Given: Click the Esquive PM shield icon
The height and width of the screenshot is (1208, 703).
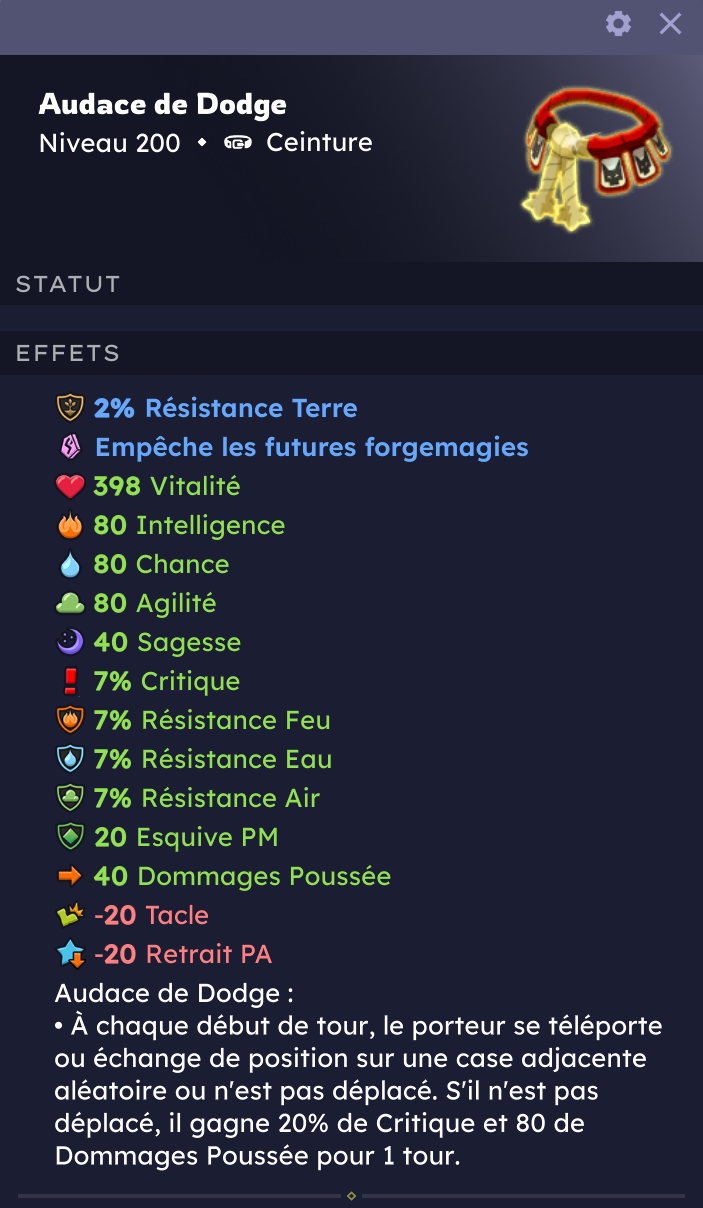Looking at the screenshot, I should click(70, 837).
